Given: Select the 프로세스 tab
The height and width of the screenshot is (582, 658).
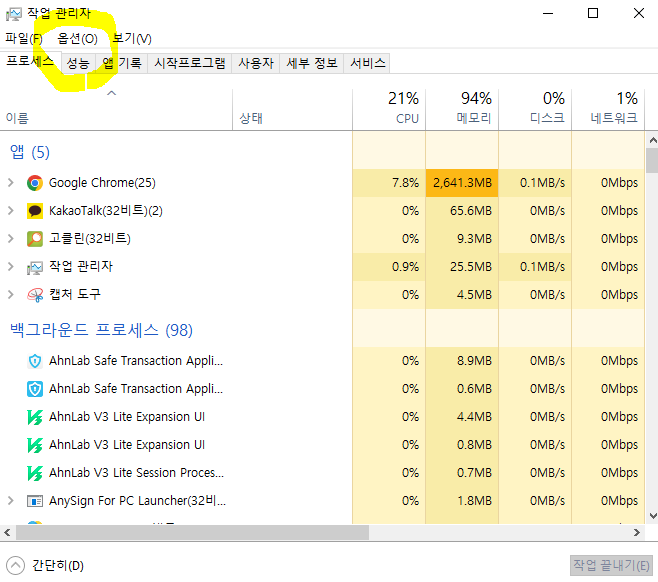Looking at the screenshot, I should [x=30, y=62].
